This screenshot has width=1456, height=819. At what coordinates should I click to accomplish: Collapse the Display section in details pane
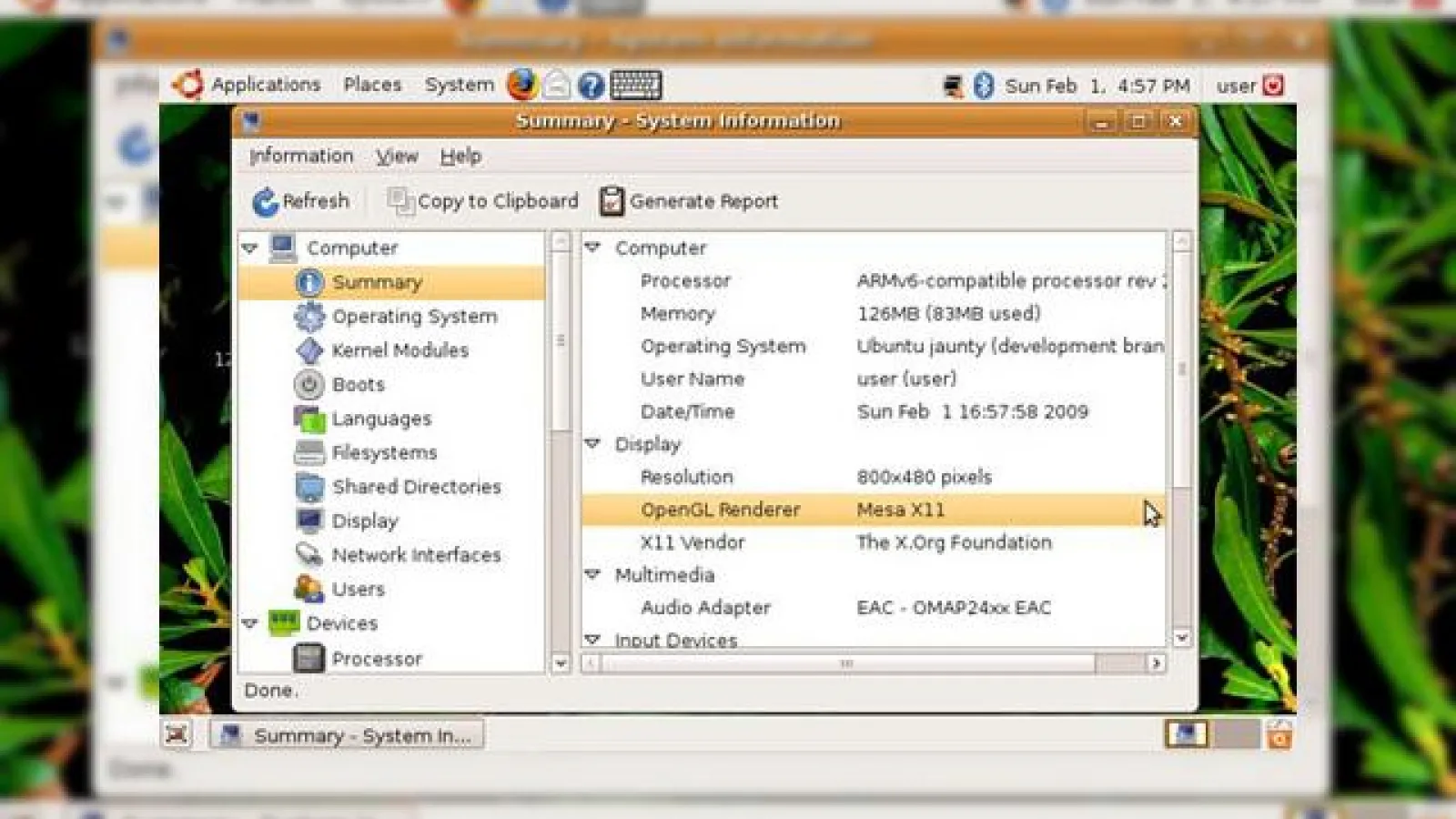[x=592, y=443]
